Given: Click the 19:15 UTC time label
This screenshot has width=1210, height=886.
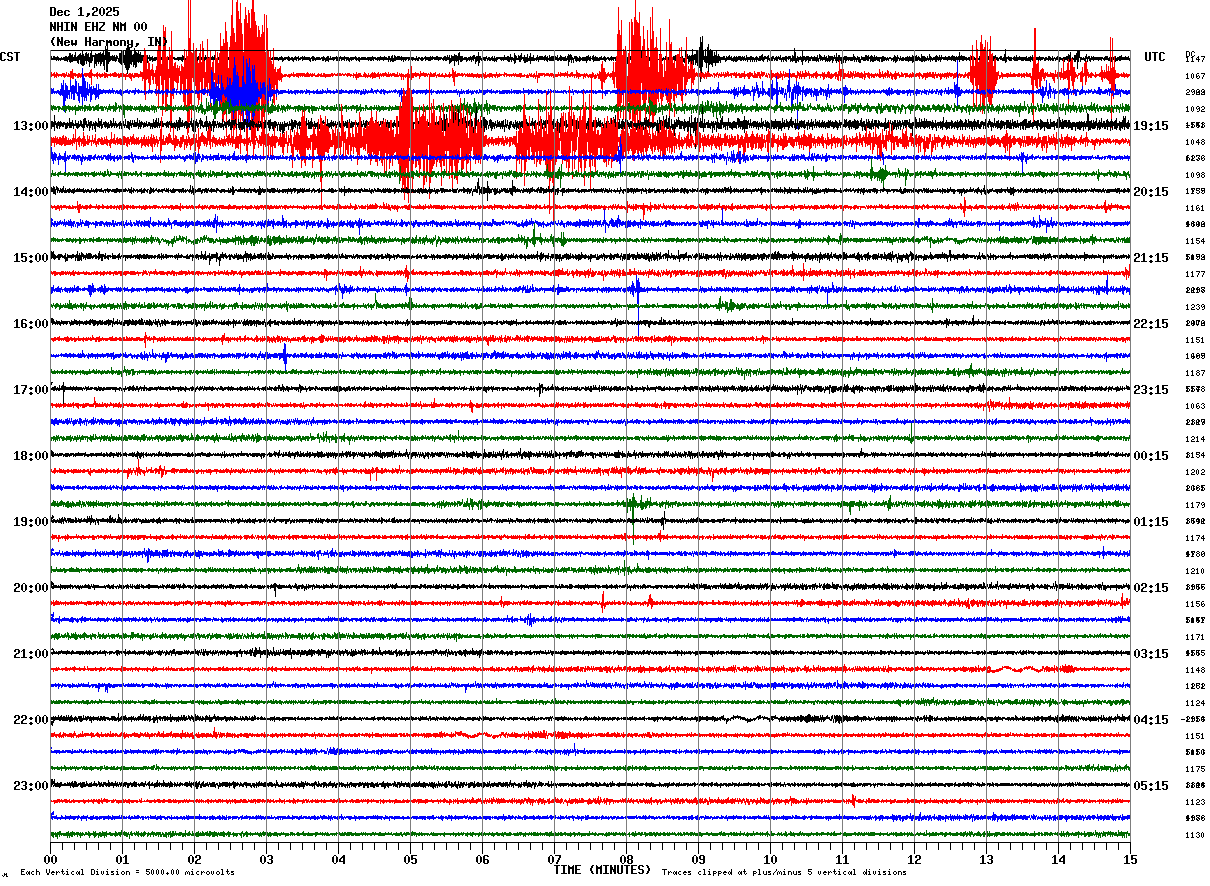Looking at the screenshot, I should coord(1151,125).
